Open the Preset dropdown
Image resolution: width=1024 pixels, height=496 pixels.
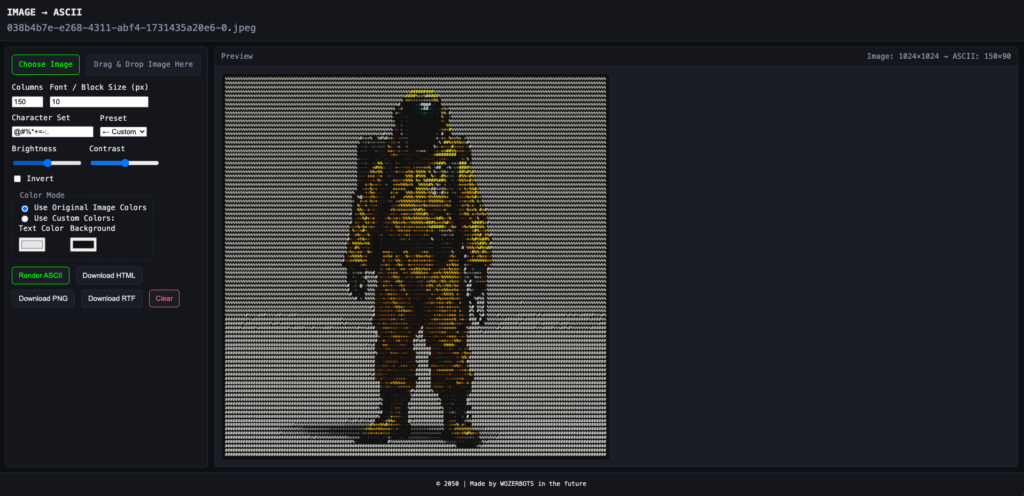(124, 132)
